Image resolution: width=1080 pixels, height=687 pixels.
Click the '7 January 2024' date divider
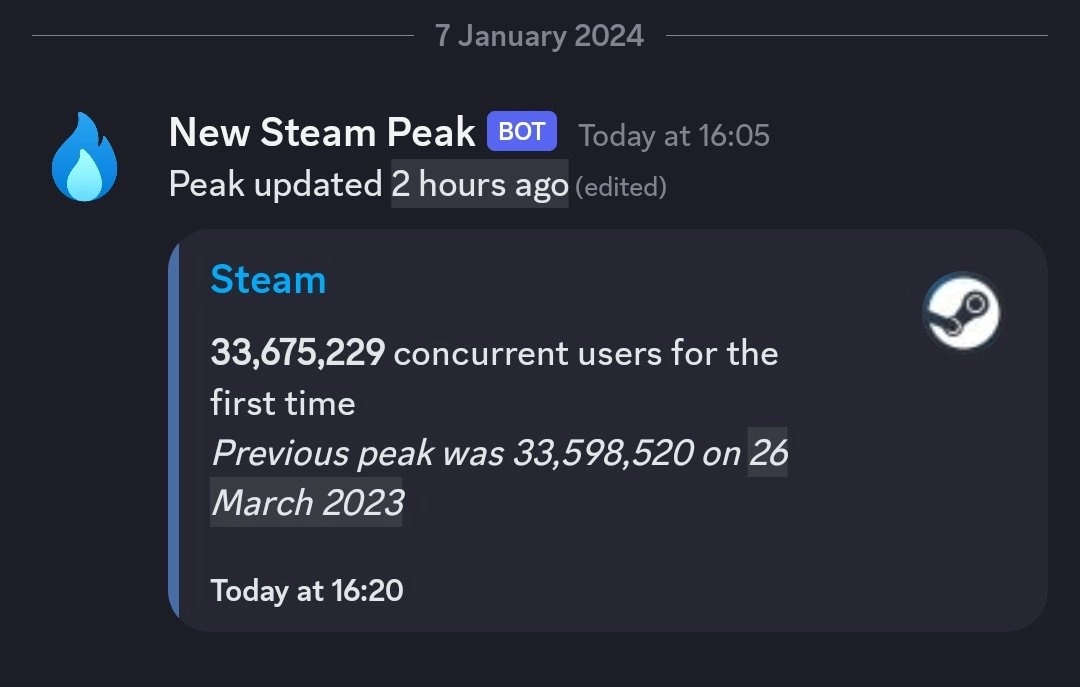point(540,34)
